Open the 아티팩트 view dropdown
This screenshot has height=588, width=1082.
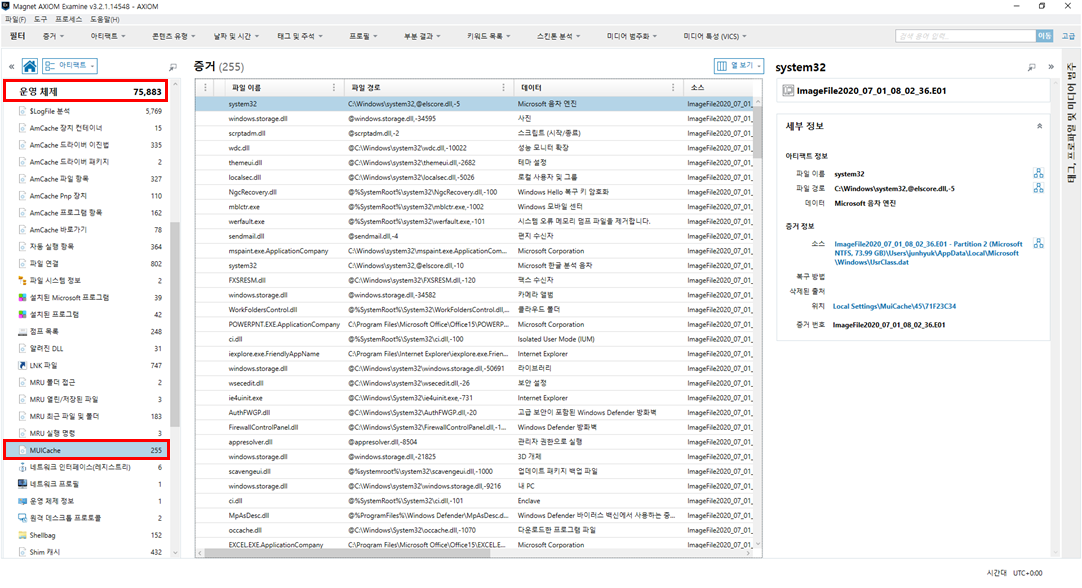click(x=70, y=66)
